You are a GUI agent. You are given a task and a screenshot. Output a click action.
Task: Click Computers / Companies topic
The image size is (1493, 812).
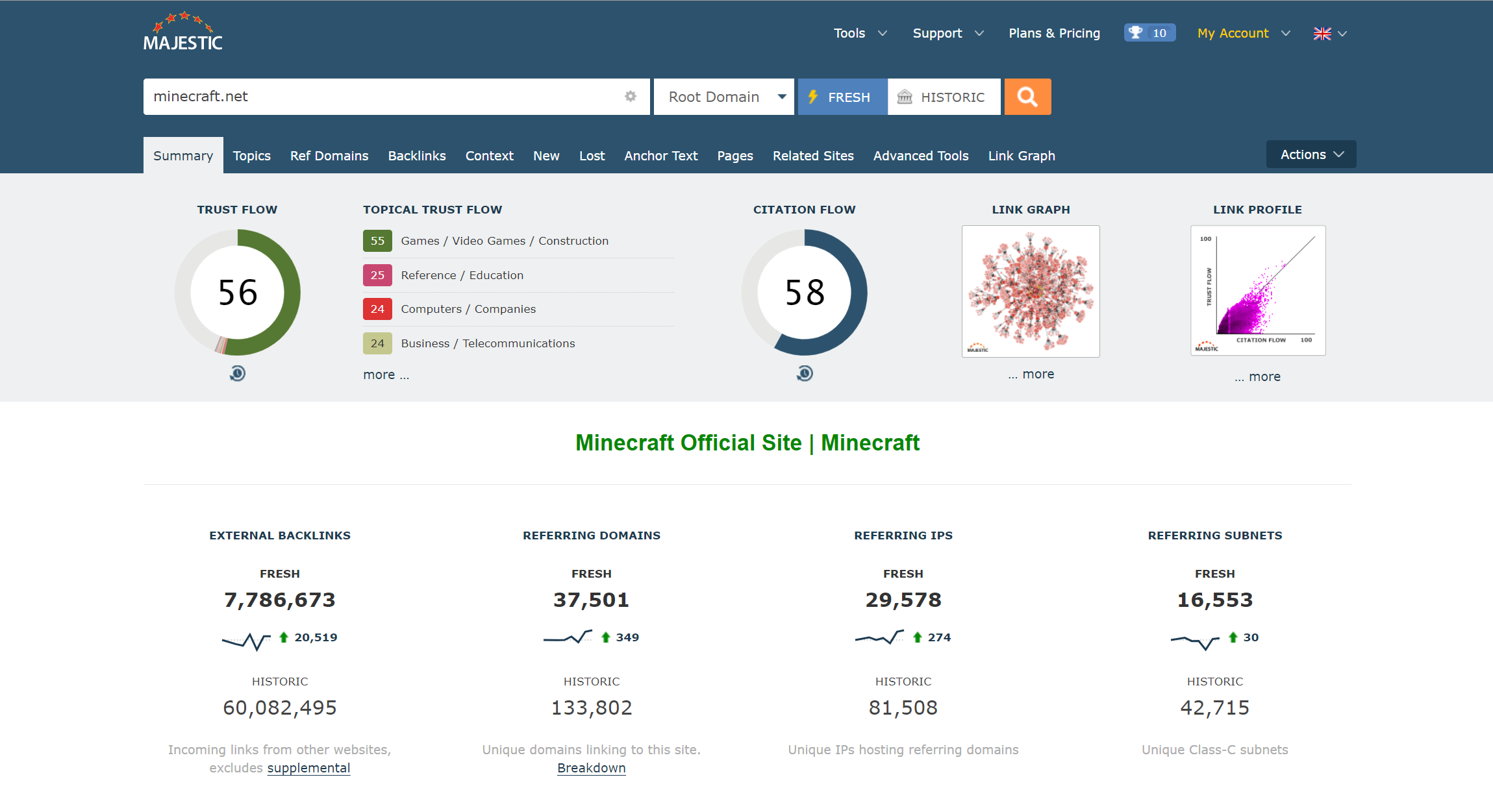(468, 309)
